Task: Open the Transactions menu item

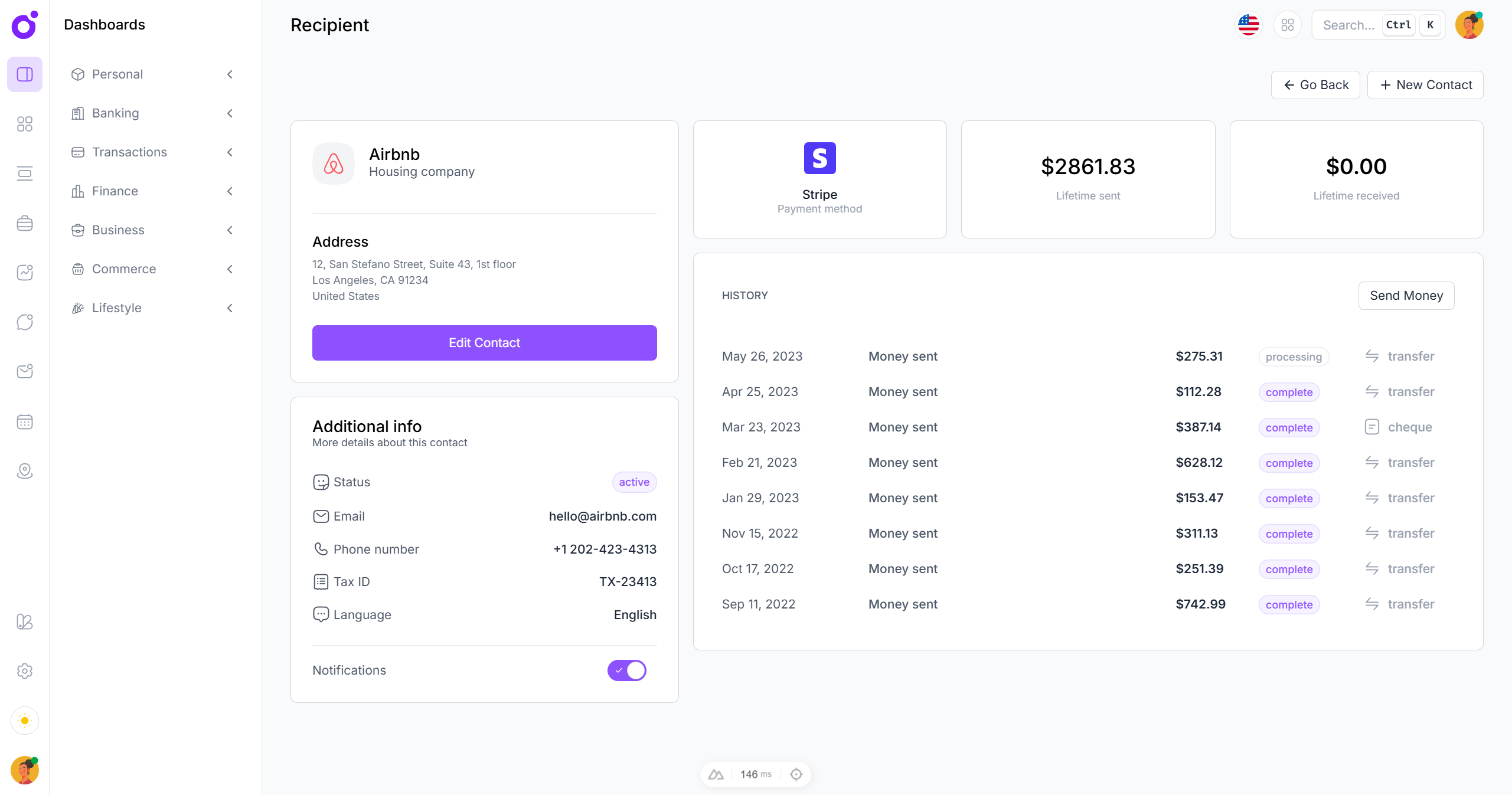Action: tap(129, 152)
